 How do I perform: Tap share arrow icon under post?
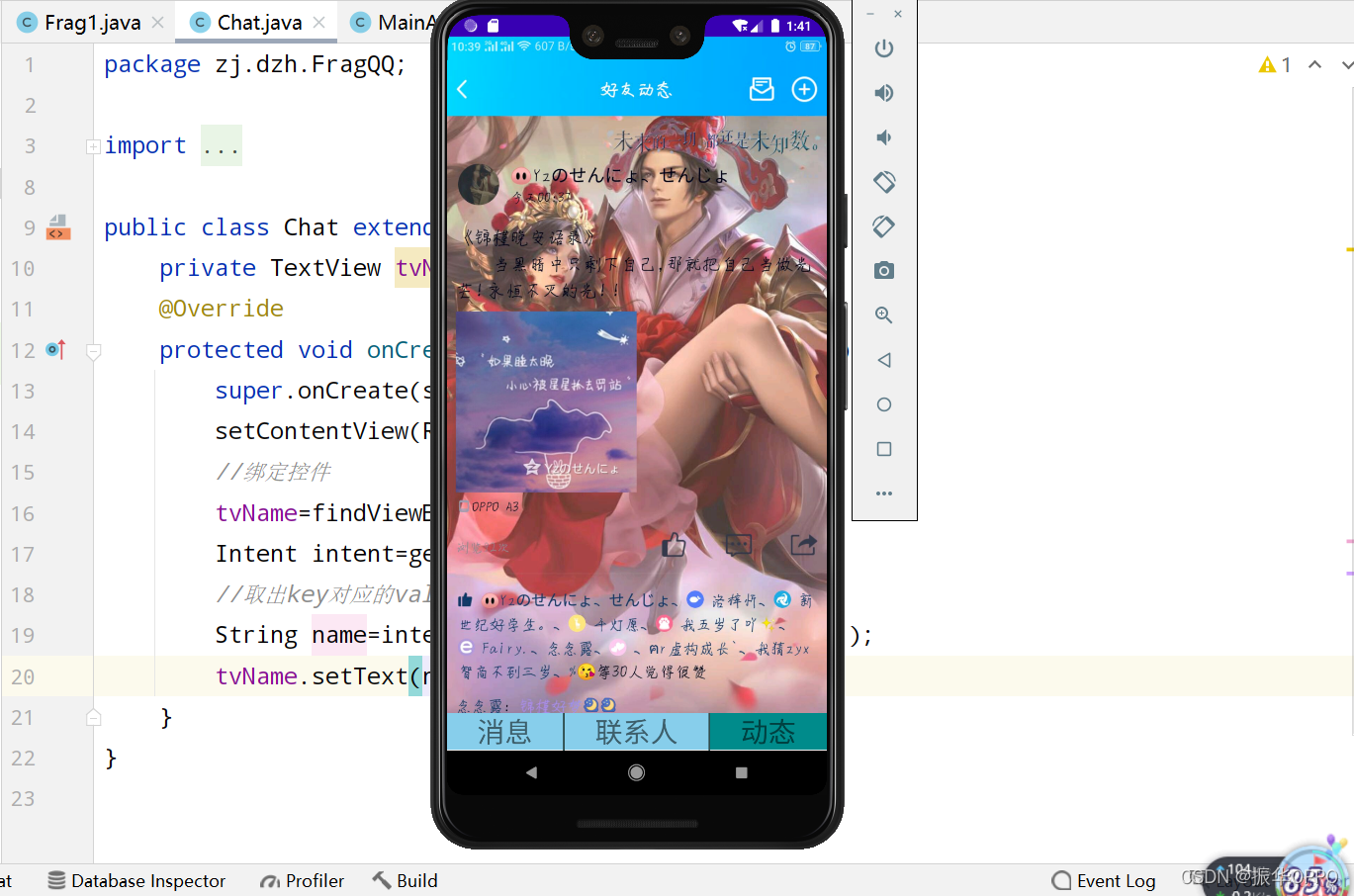point(803,544)
